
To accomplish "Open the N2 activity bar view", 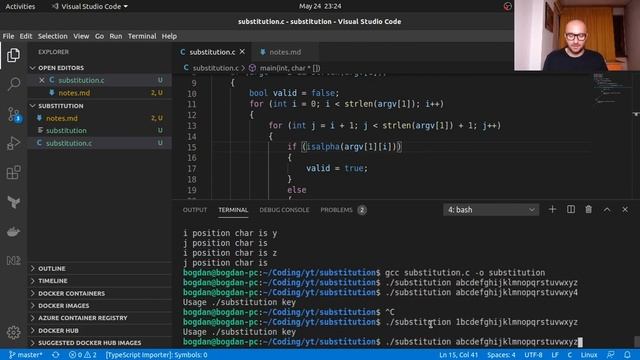I will (13, 260).
